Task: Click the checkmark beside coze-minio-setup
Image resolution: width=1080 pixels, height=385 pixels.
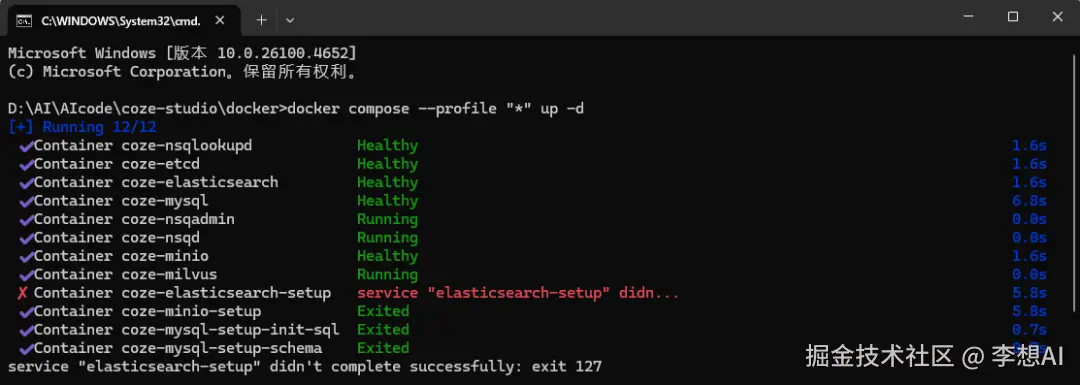Action: point(25,311)
